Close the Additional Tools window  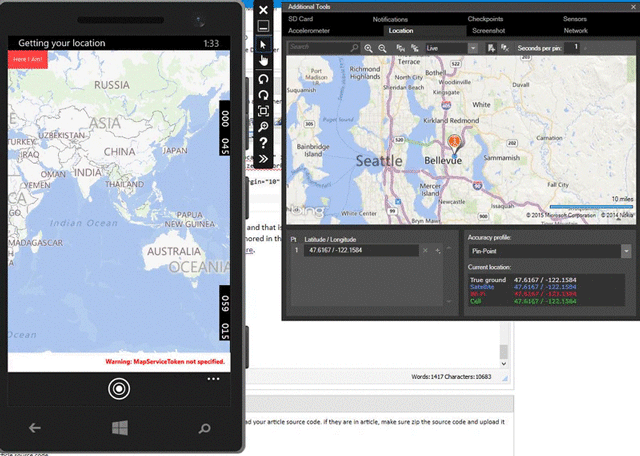pyautogui.click(x=633, y=7)
